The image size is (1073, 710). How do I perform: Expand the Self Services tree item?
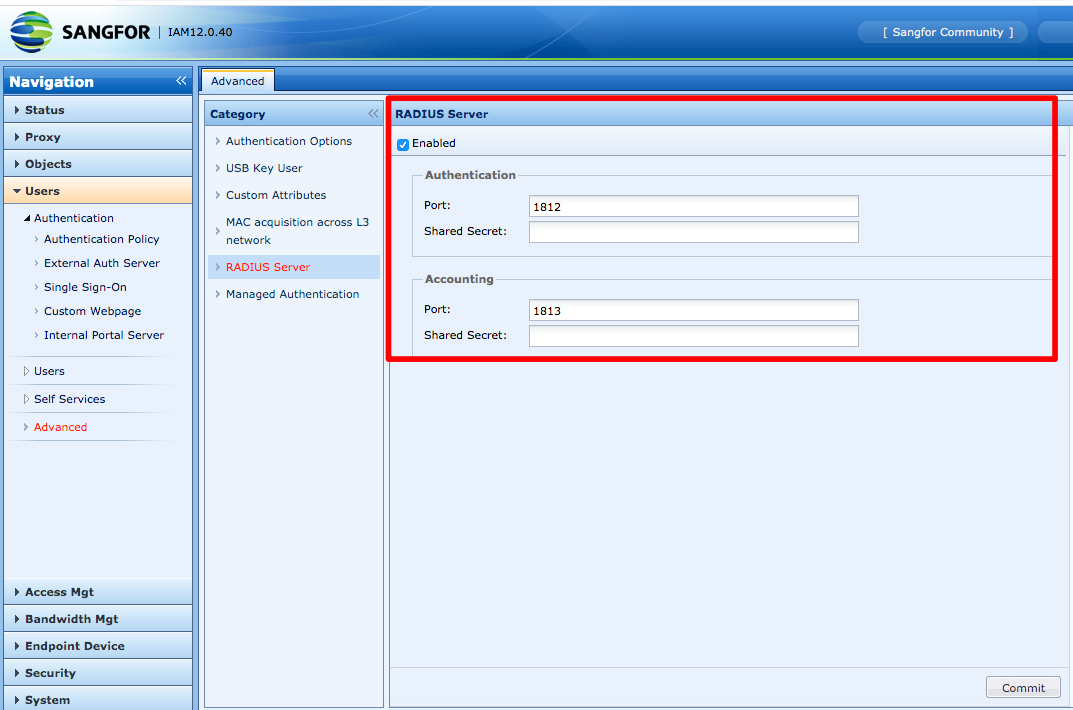[27, 399]
